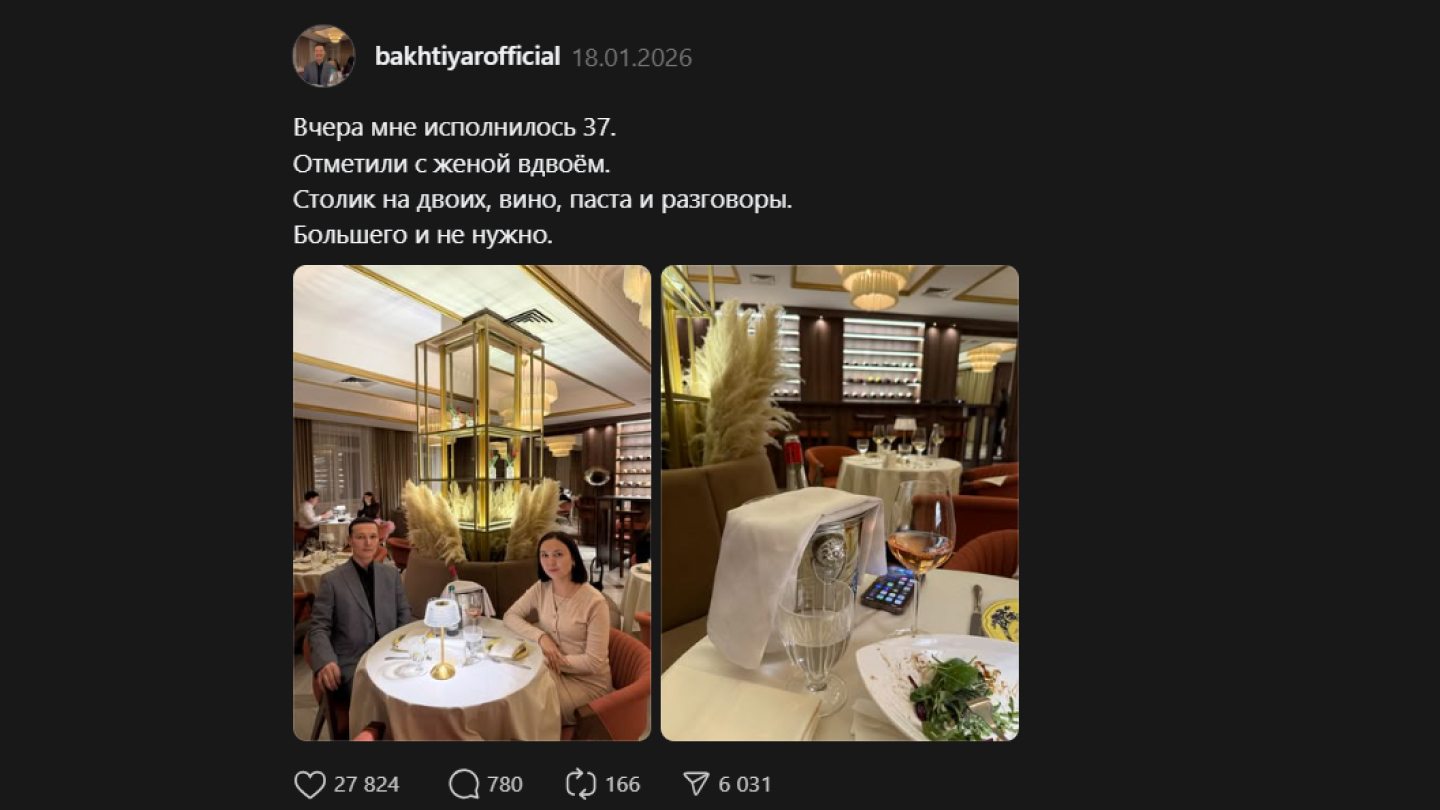The height and width of the screenshot is (810, 1440).
Task: Open the bakhtiyarofficial profile avatar
Action: click(x=324, y=56)
